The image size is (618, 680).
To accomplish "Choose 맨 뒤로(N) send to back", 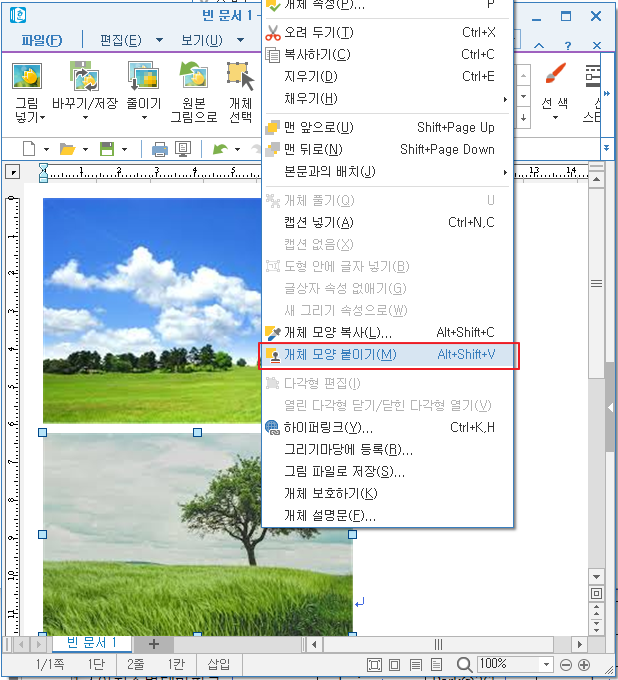I will point(387,150).
